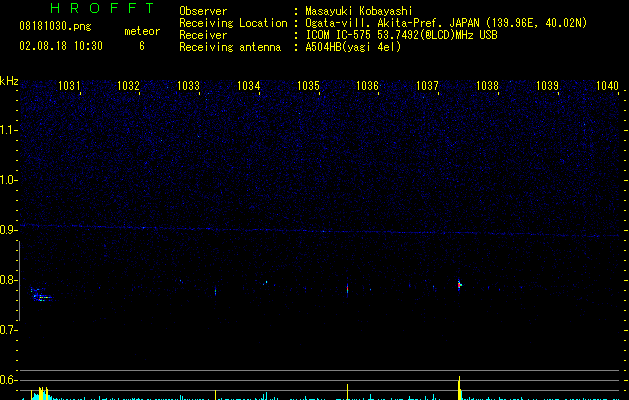Click the 0.8 frequency axis label
The image size is (629, 400).
tap(9, 280)
